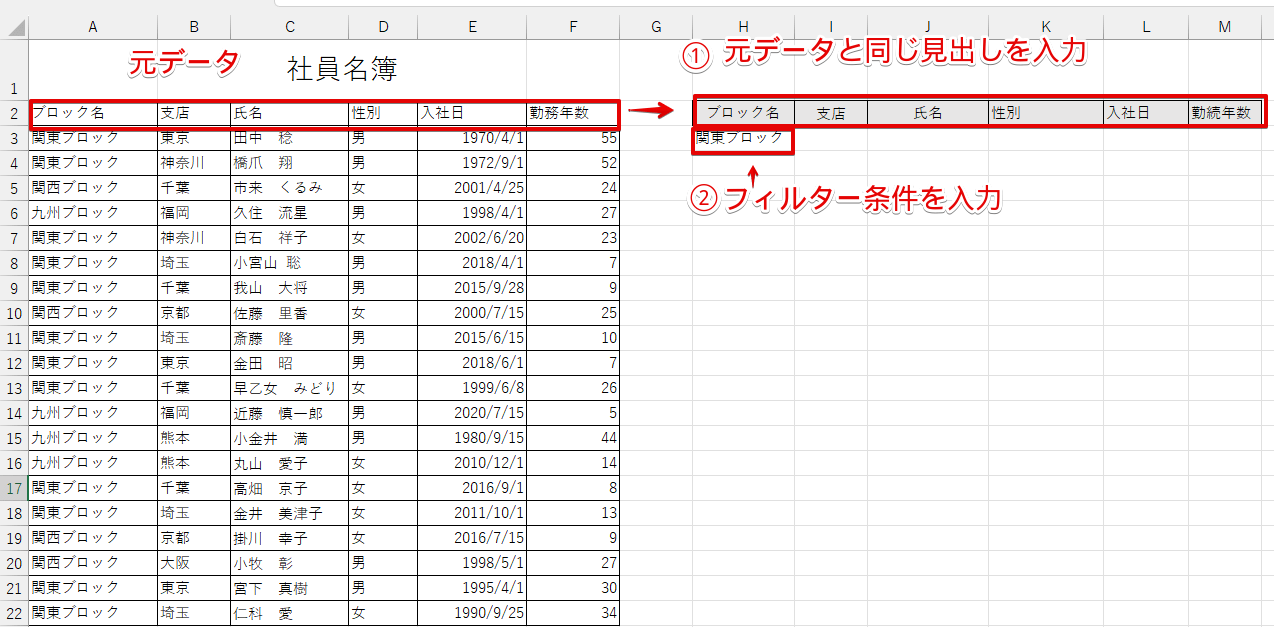
Task: Click the 入社日 header in column E
Action: [471, 113]
